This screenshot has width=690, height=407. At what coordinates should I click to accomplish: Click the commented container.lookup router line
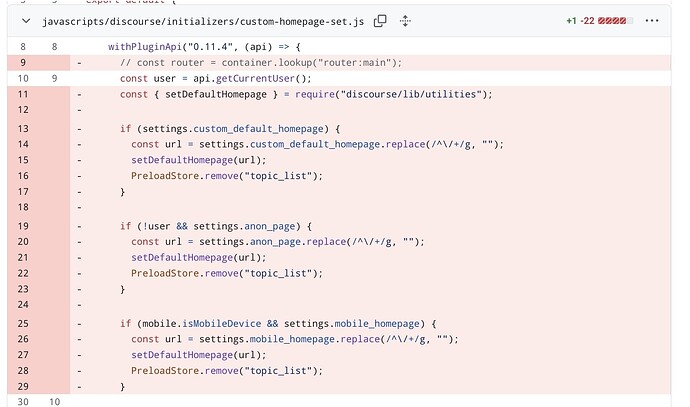261,63
